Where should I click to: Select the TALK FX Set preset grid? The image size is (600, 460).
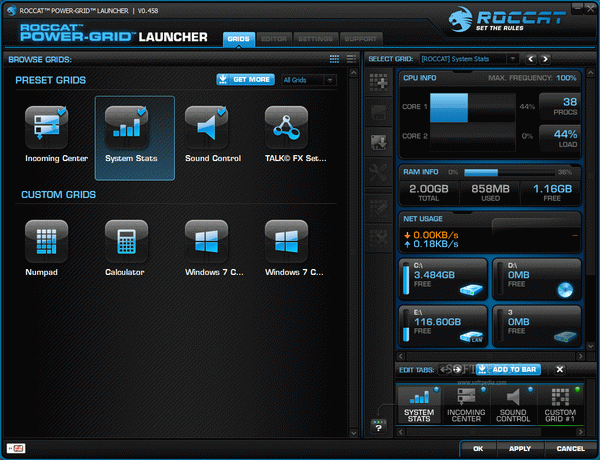coord(287,128)
